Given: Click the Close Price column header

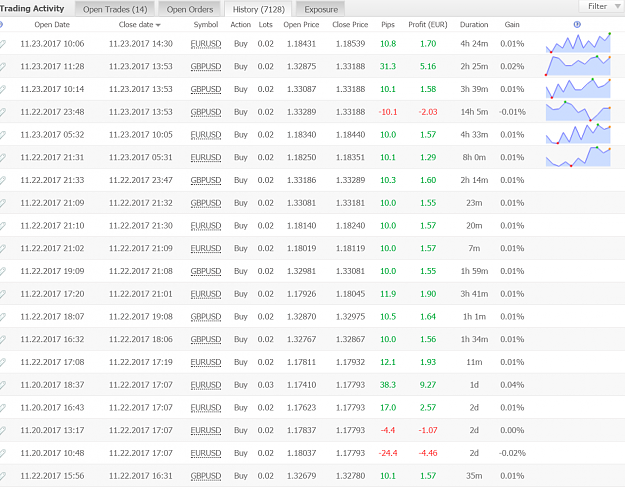Looking at the screenshot, I should (350, 24).
